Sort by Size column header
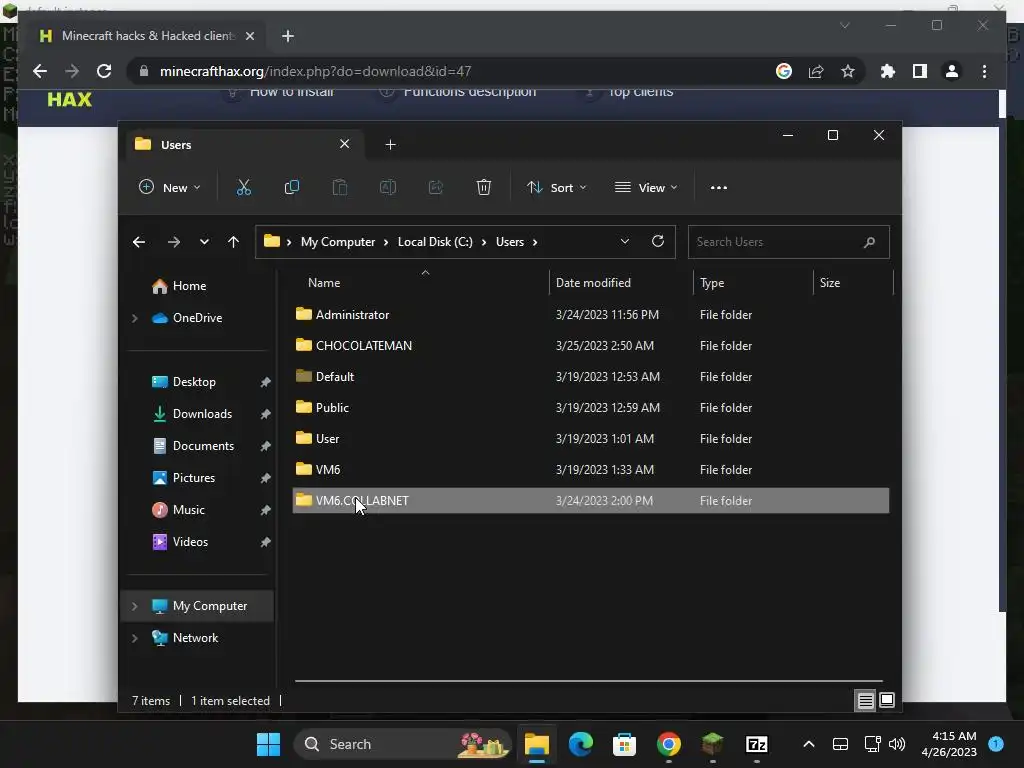This screenshot has width=1024, height=768. (x=853, y=283)
